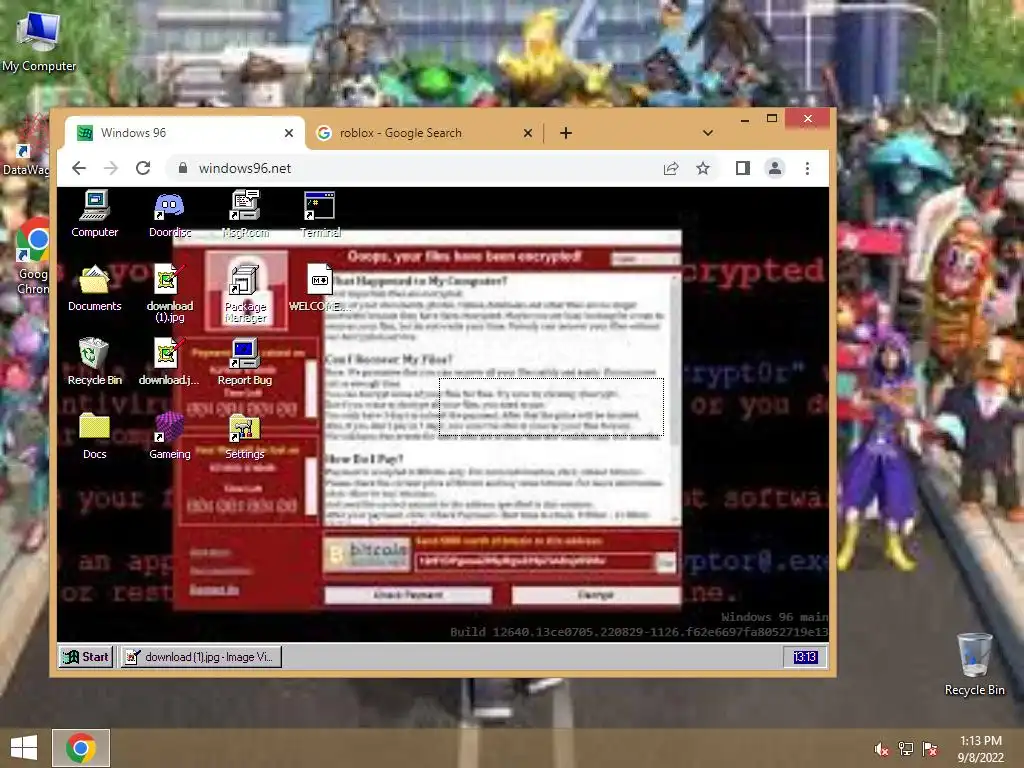This screenshot has height=768, width=1024.
Task: Click the bitcoin accepted here logo
Action: tap(367, 554)
